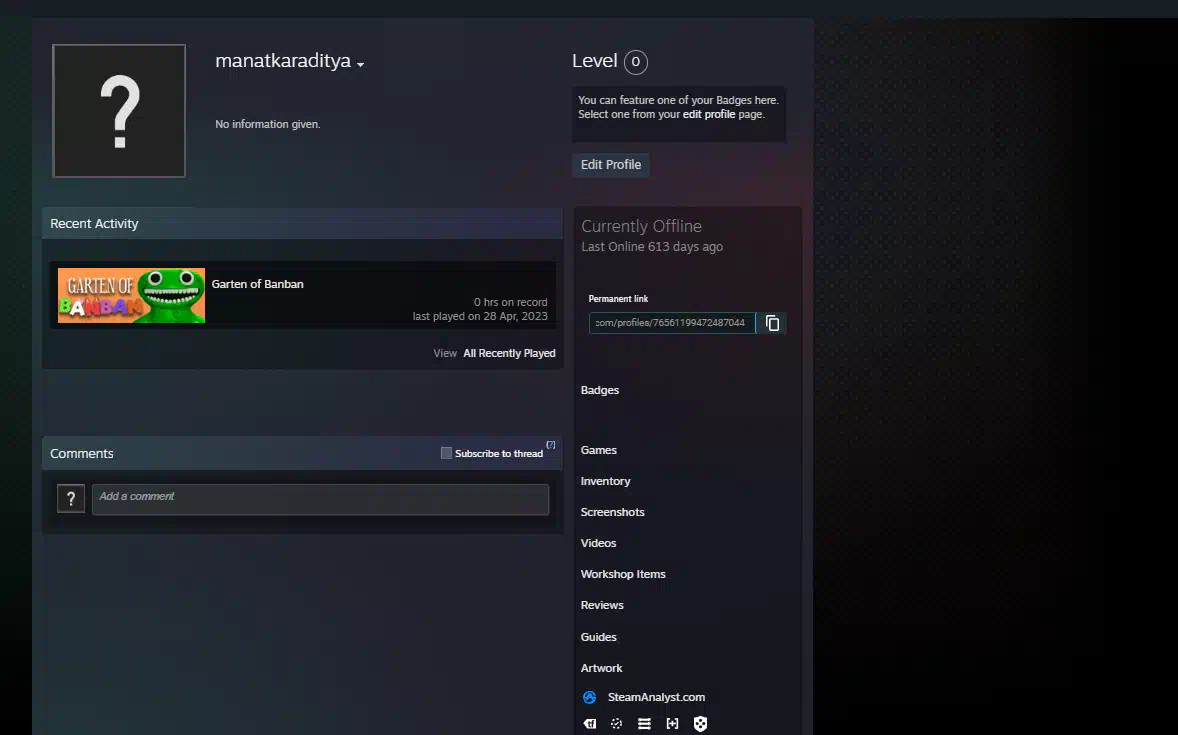Click the Recent Activity header
The width and height of the screenshot is (1178, 735).
coord(94,224)
